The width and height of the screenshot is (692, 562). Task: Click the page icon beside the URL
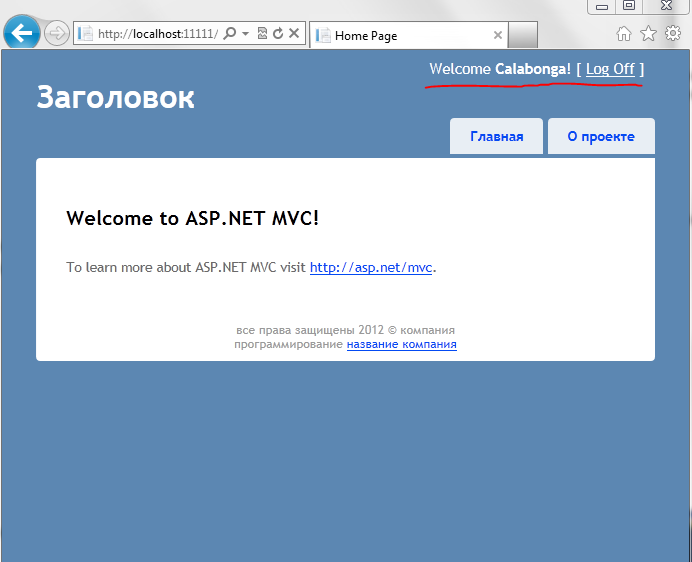pos(85,34)
